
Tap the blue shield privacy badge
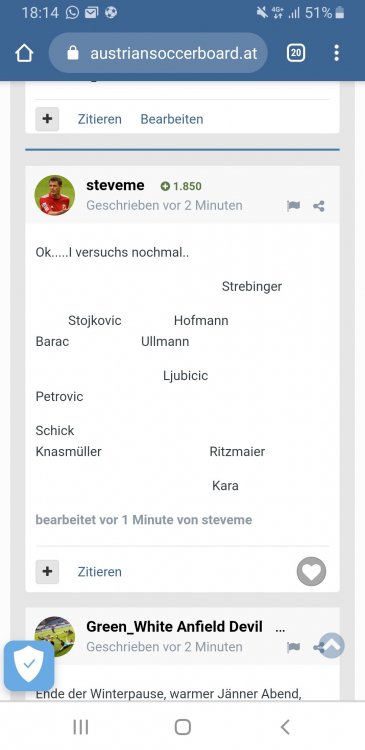[x=29, y=665]
